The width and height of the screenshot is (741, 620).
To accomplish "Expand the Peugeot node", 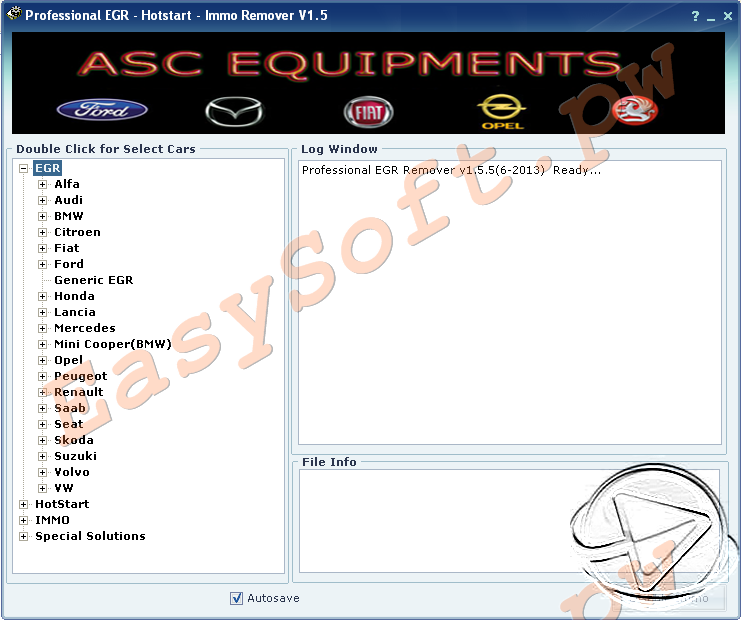I will [43, 377].
